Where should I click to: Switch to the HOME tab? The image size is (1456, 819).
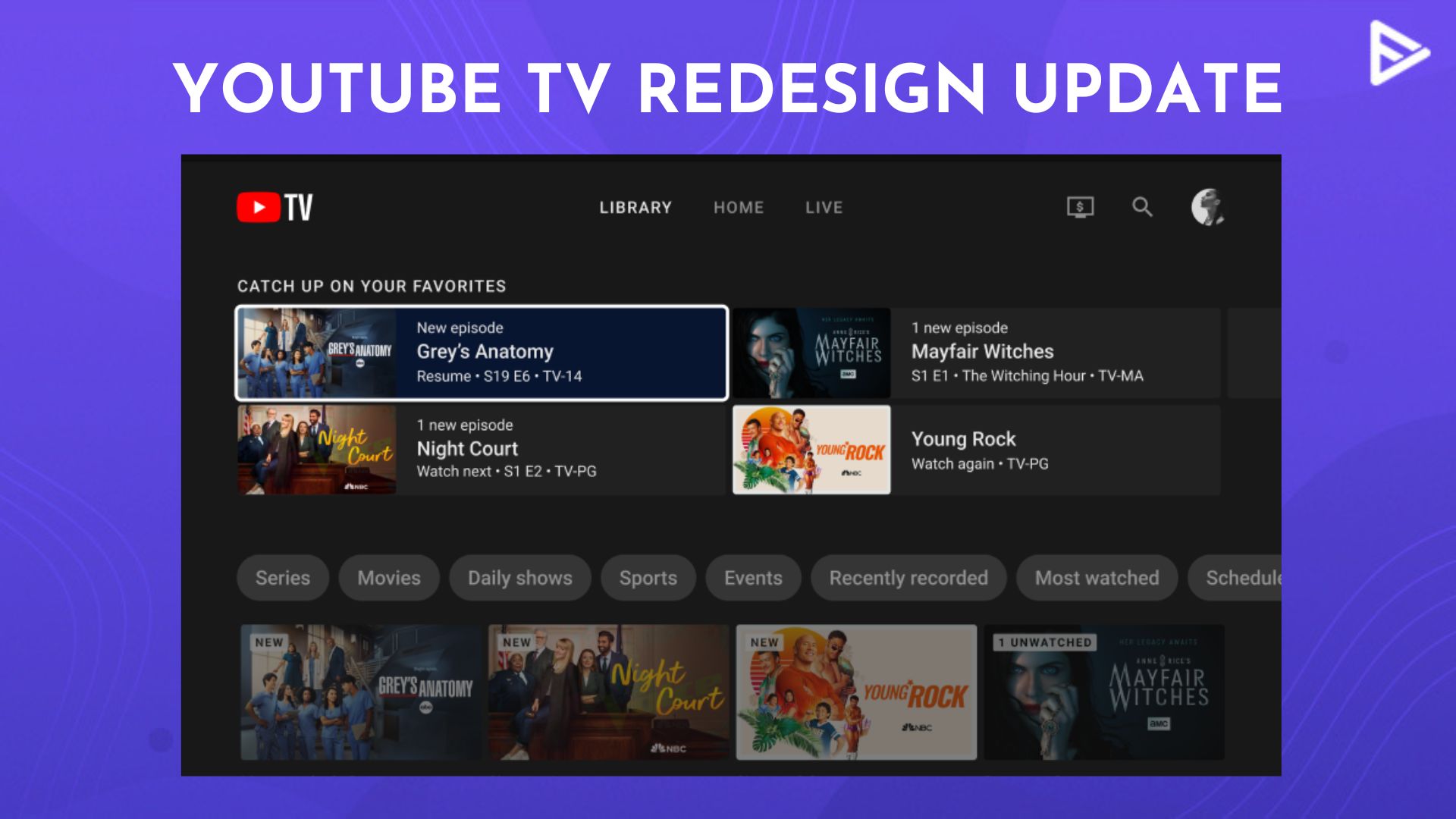tap(739, 208)
